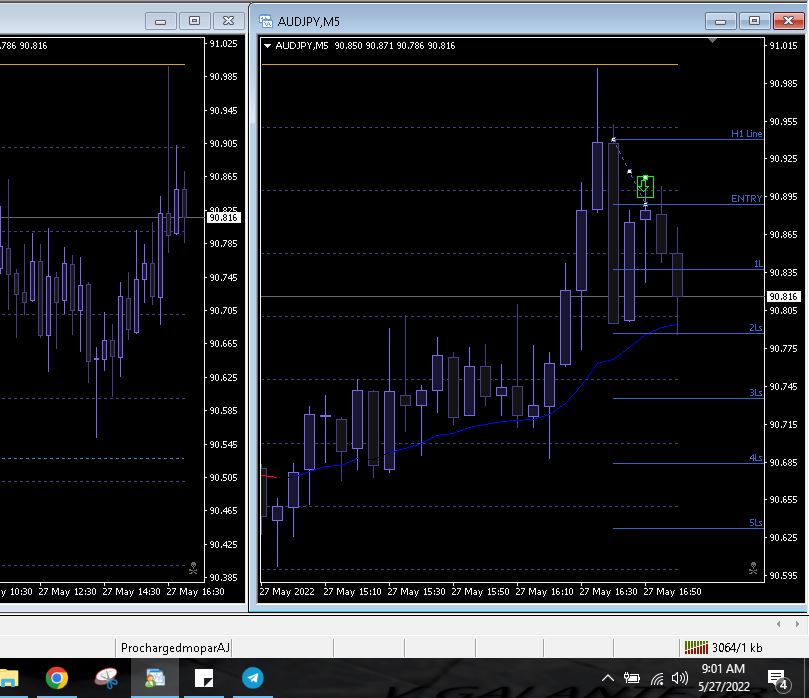
Task: Show hidden system tray icons
Action: click(x=607, y=679)
